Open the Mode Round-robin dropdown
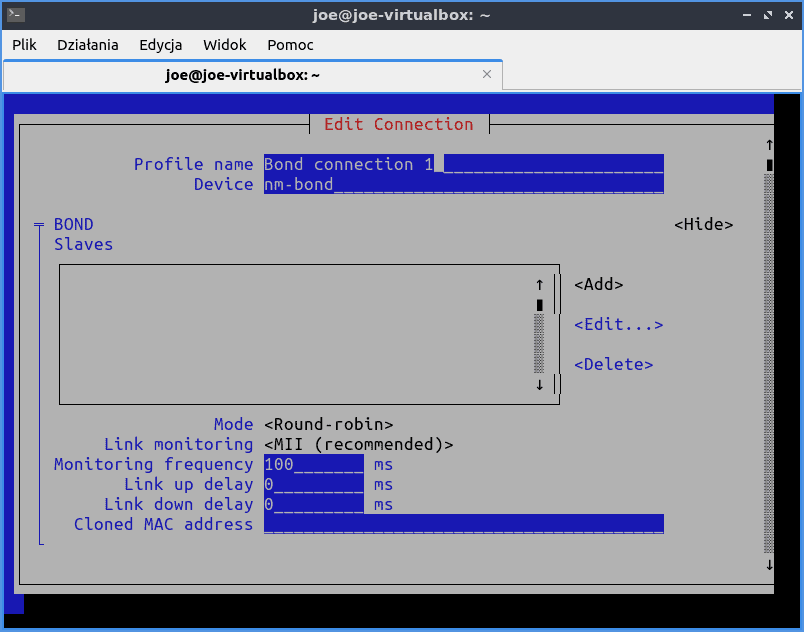804x632 pixels. (x=328, y=424)
